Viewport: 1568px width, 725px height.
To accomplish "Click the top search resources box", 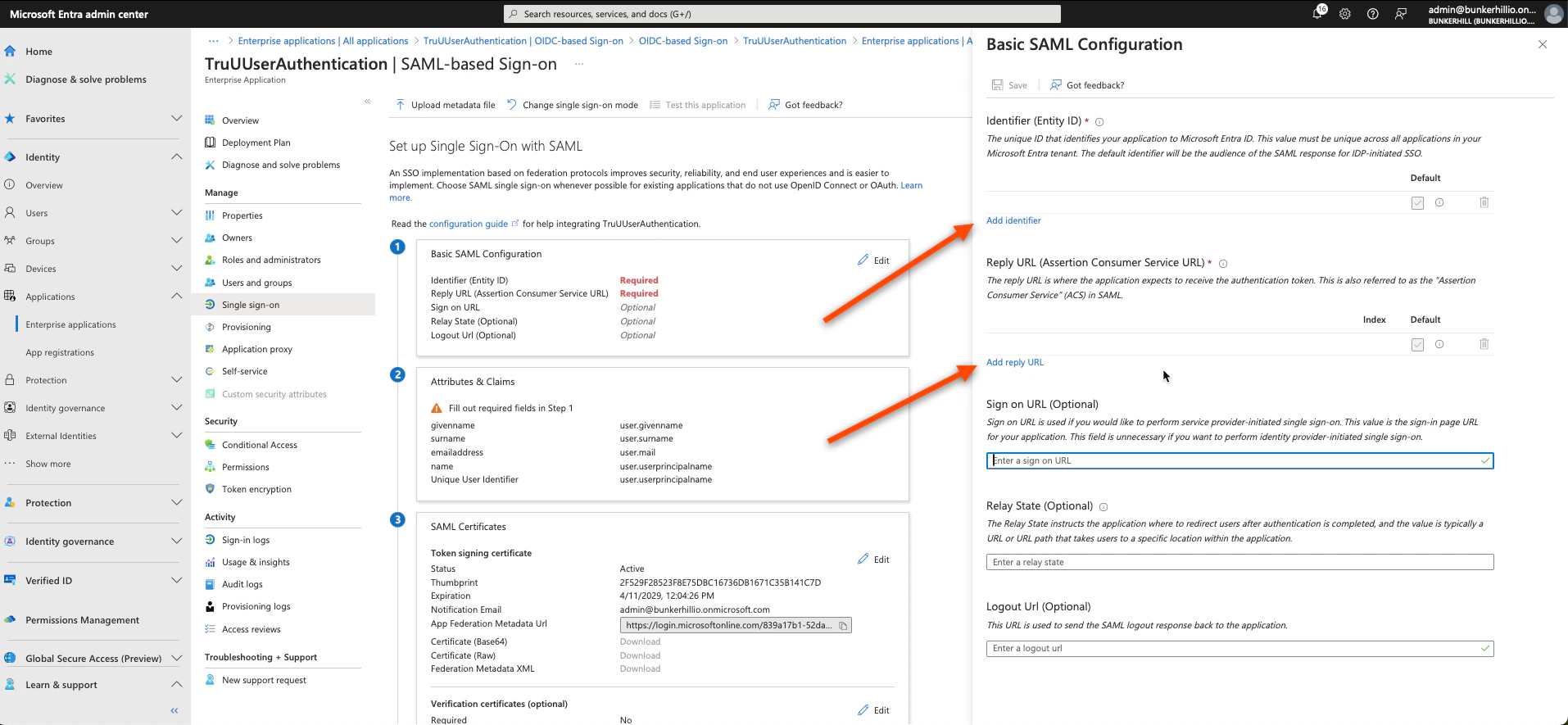I will point(782,14).
